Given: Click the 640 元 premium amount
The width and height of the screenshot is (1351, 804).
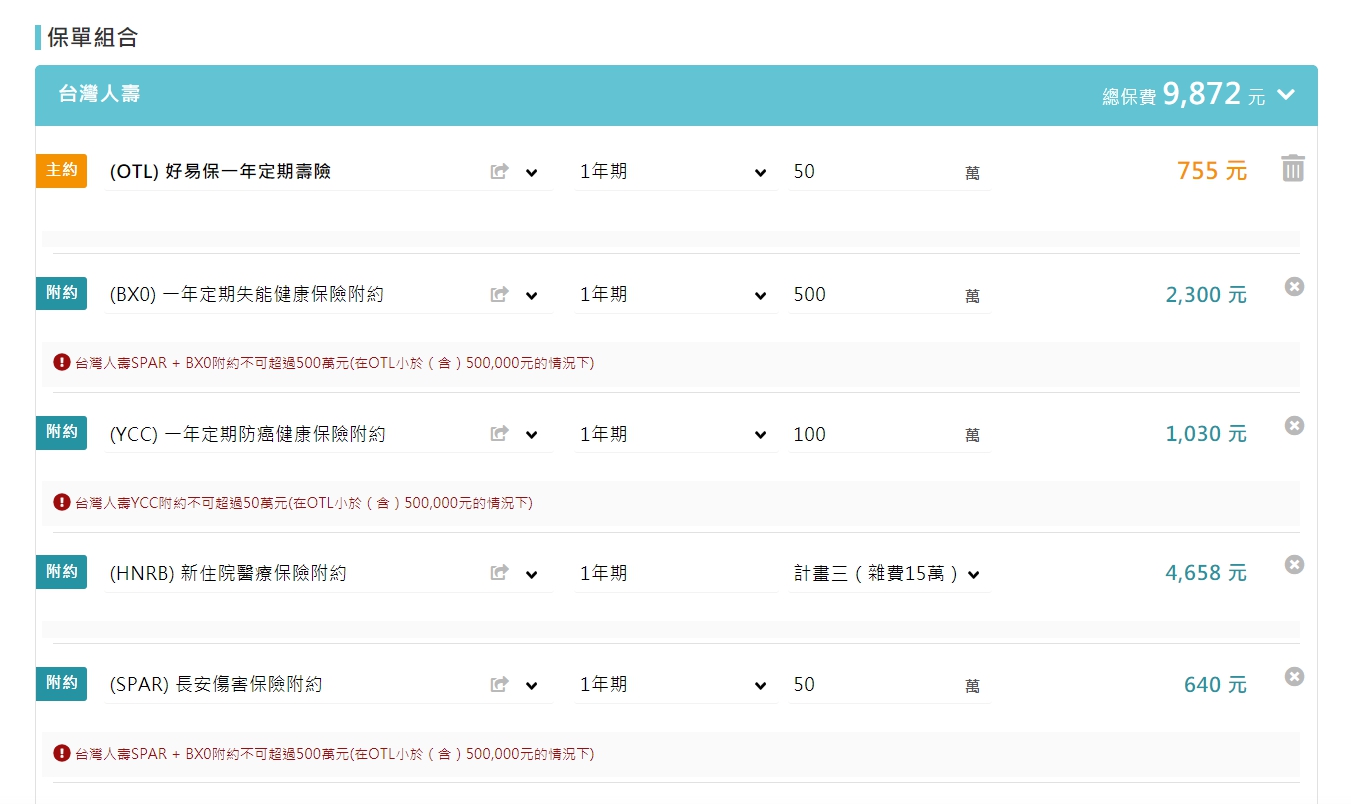Looking at the screenshot, I should coord(1215,685).
